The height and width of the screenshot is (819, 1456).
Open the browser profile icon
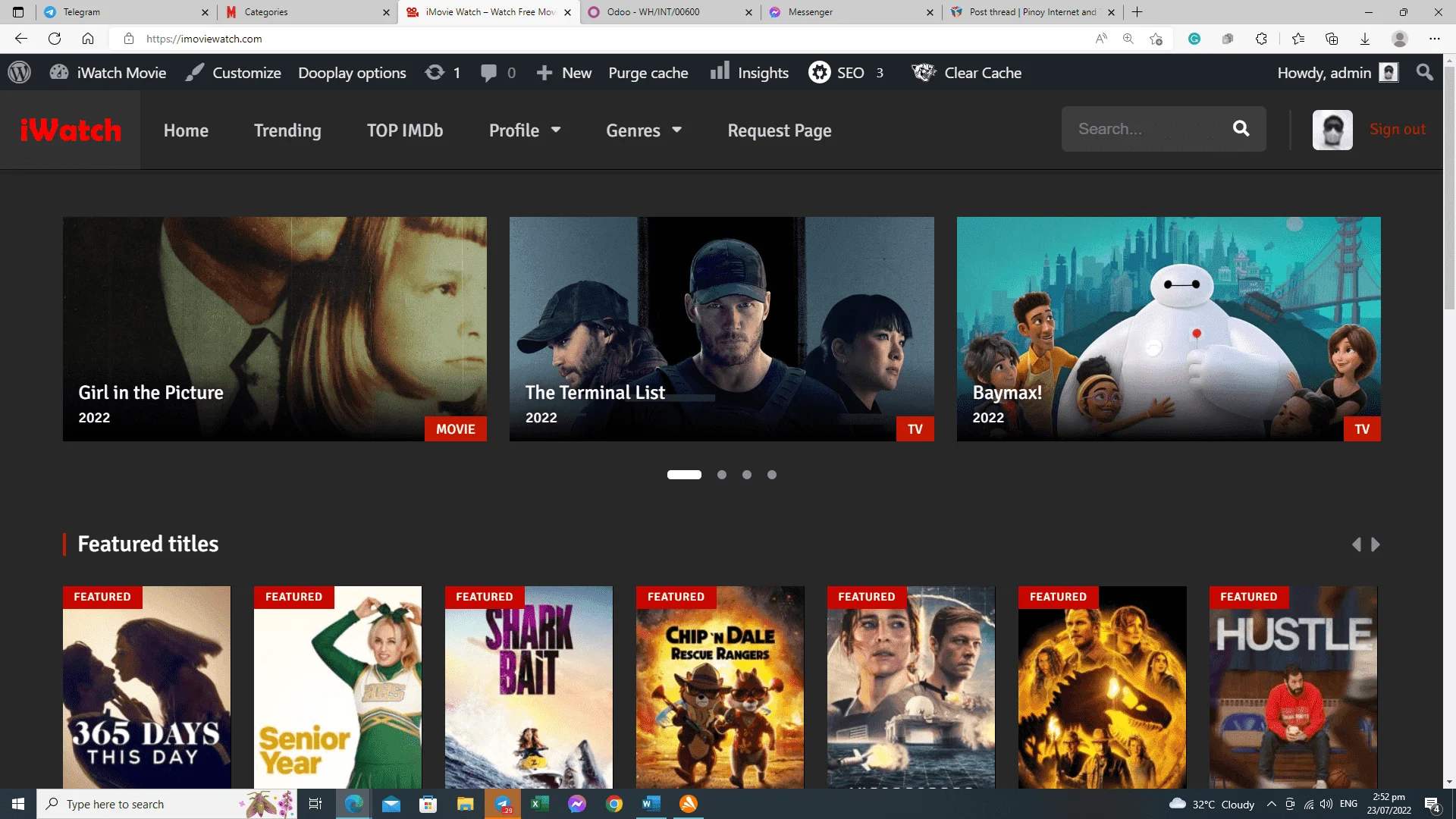[1400, 39]
